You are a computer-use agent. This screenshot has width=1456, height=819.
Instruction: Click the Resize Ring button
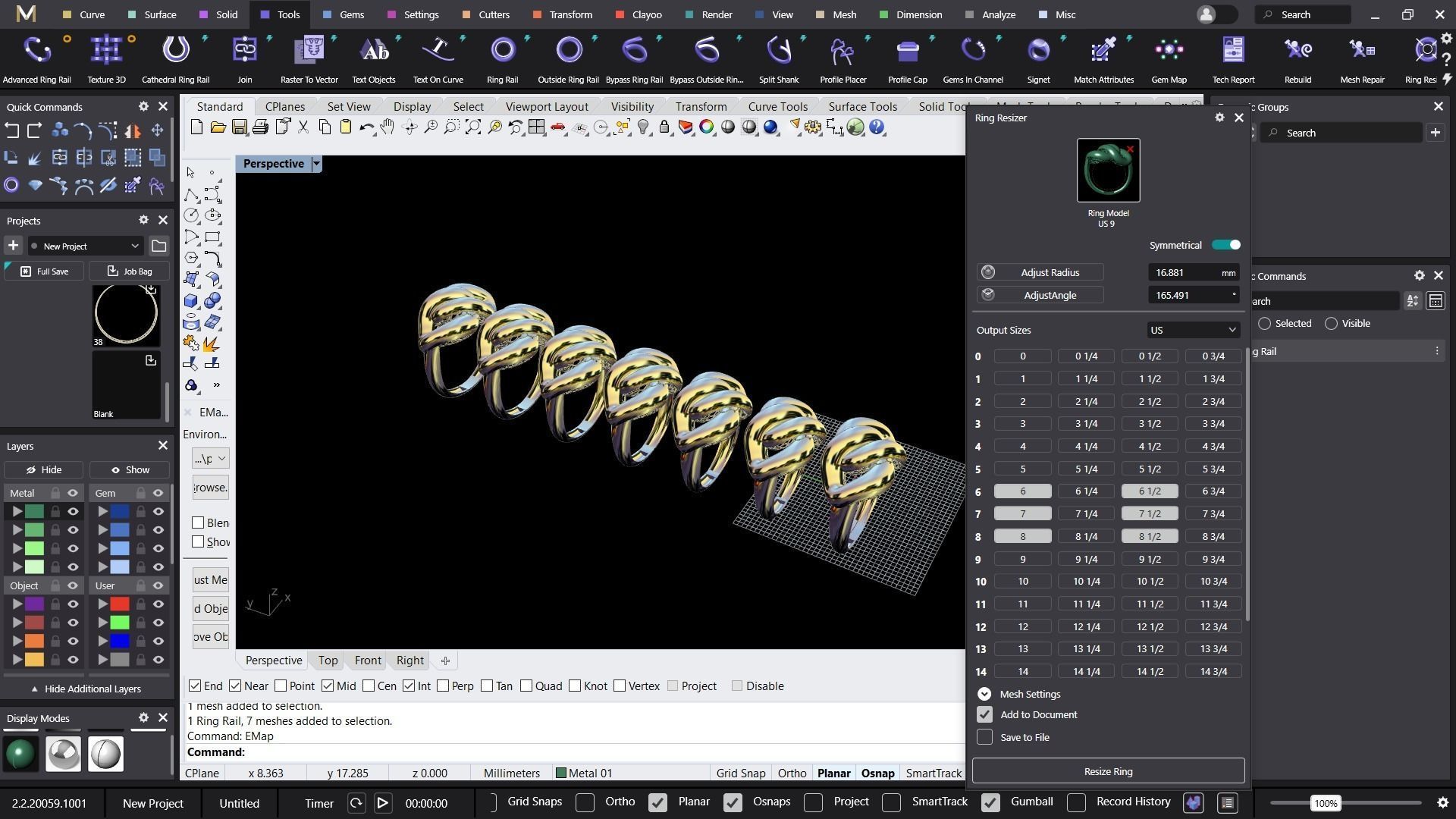(x=1108, y=771)
